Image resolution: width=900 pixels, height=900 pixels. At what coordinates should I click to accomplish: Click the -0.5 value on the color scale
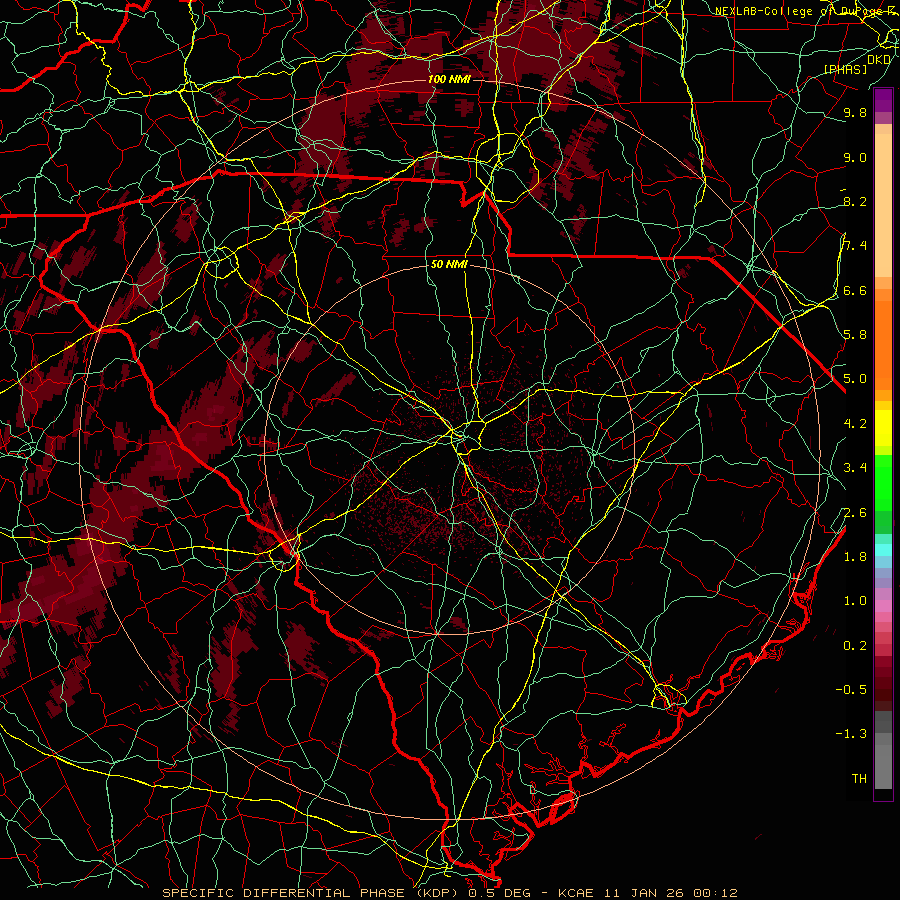[851, 690]
